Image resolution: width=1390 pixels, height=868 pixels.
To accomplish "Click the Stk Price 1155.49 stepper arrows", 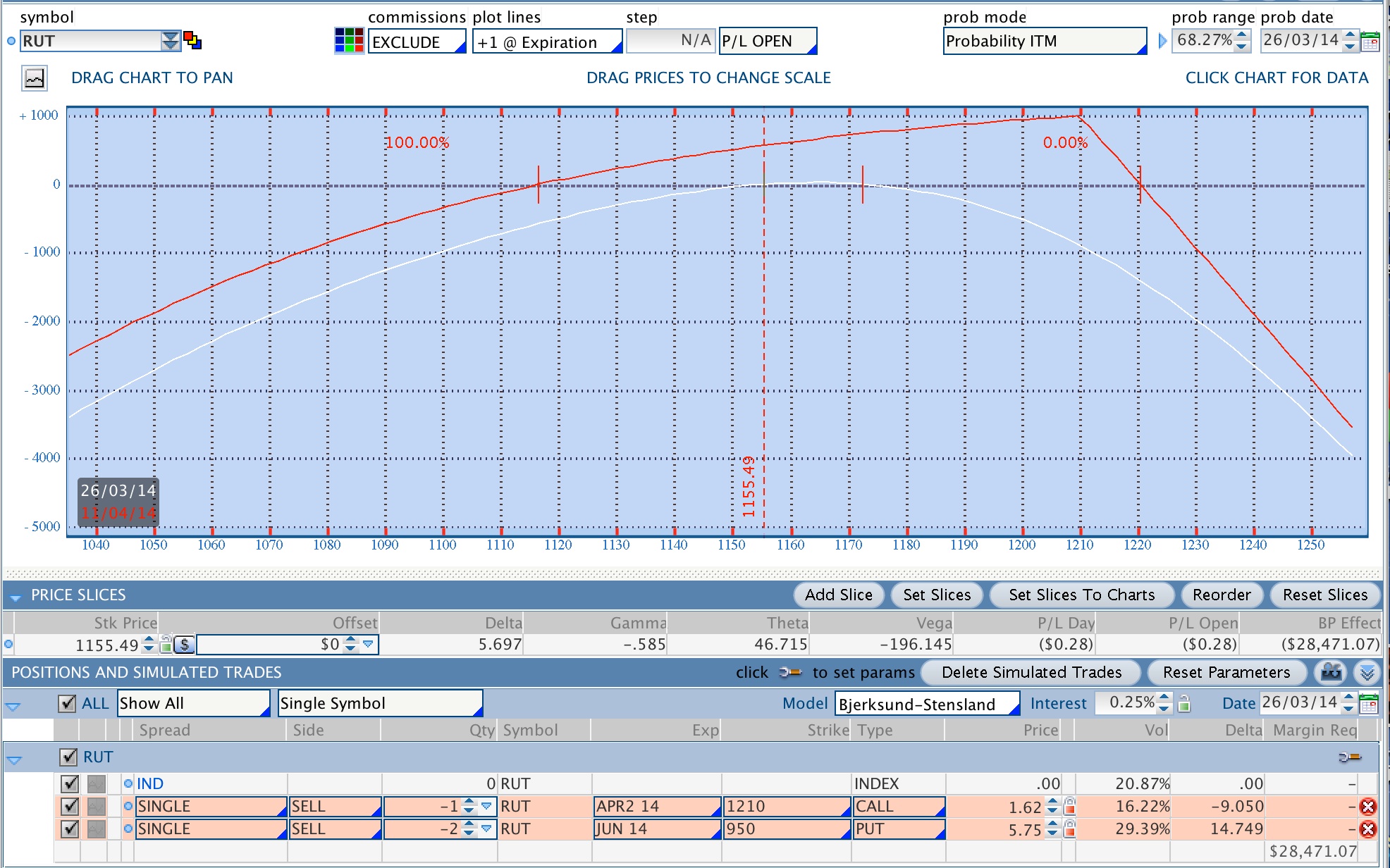I will pyautogui.click(x=149, y=643).
